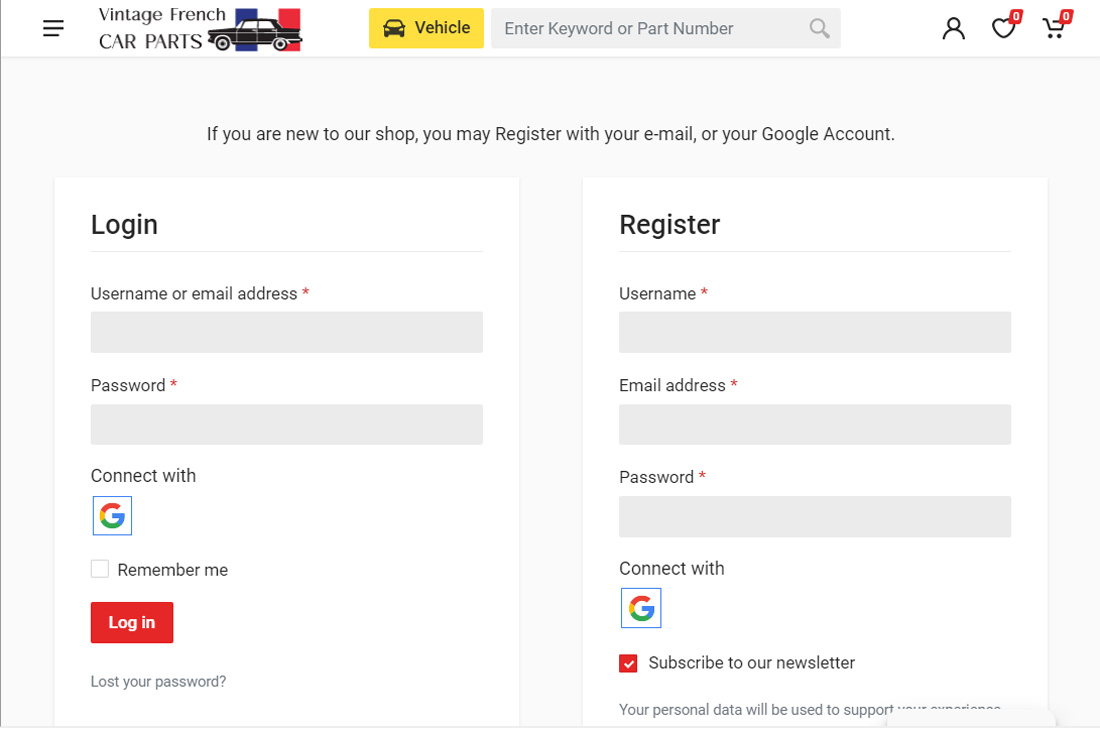Enable the Remember me checkbox
This screenshot has width=1100, height=730.
coord(100,569)
